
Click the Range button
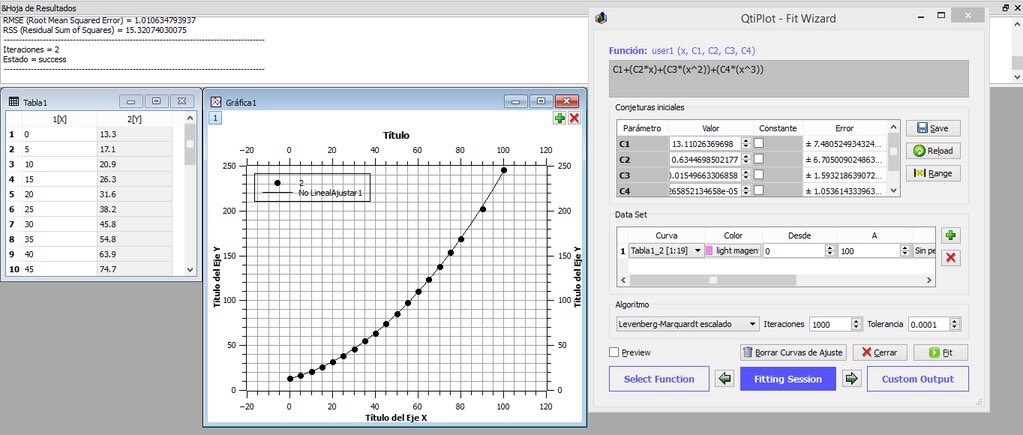point(932,173)
